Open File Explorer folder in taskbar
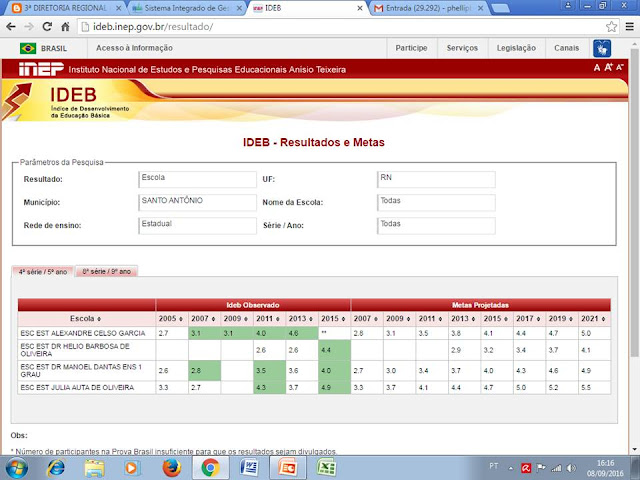Image resolution: width=640 pixels, height=480 pixels. click(x=94, y=468)
